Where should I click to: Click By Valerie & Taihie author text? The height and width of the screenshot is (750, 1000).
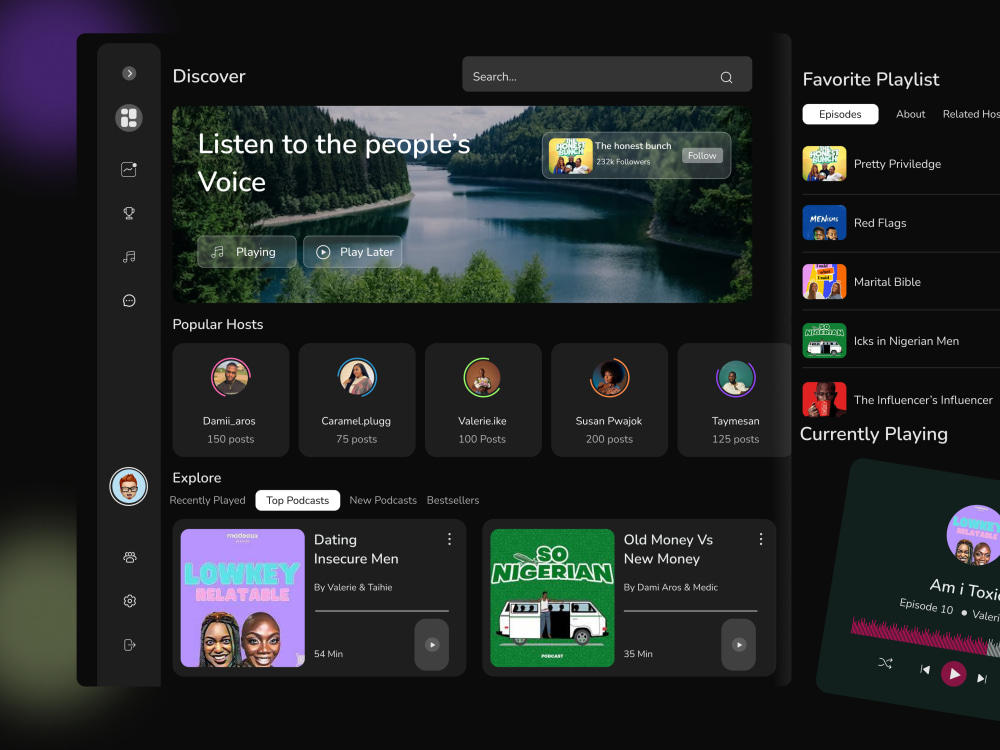pyautogui.click(x=353, y=587)
